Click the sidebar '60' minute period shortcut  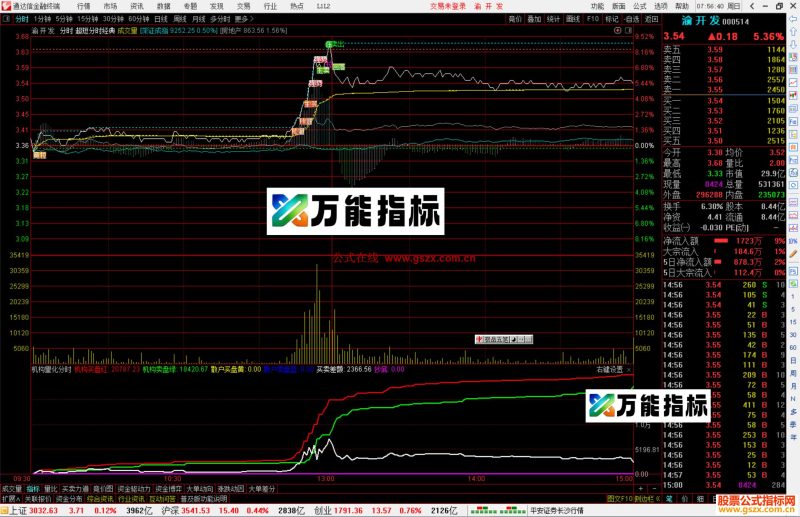click(x=793, y=347)
